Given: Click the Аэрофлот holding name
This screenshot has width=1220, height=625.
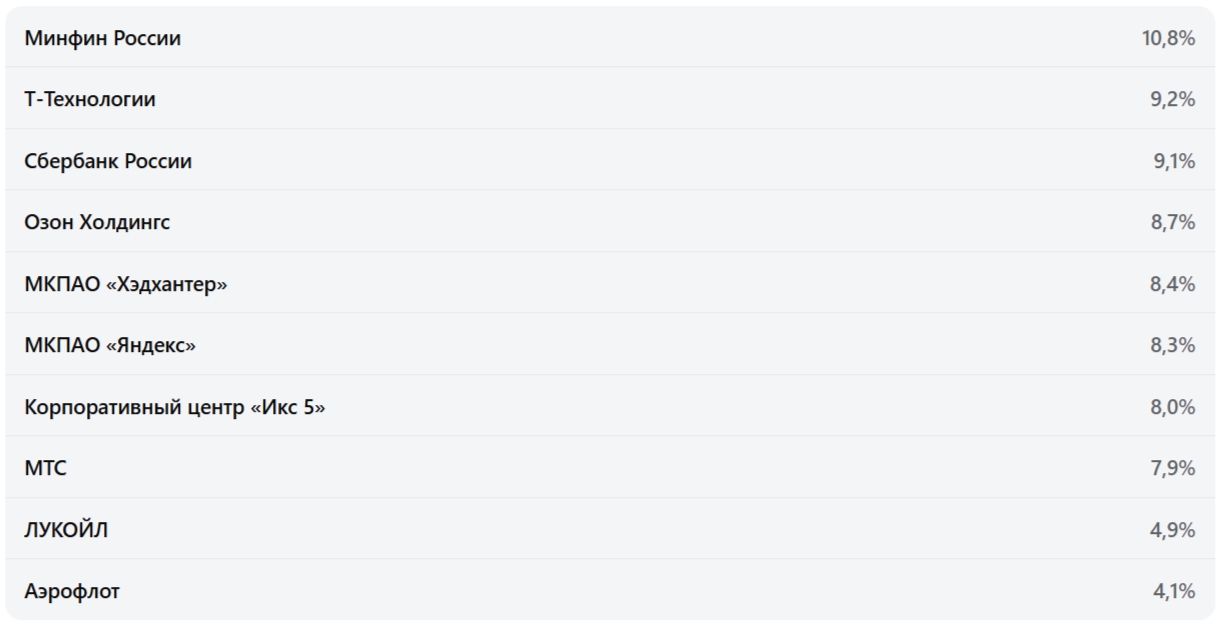Looking at the screenshot, I should coord(72,591).
